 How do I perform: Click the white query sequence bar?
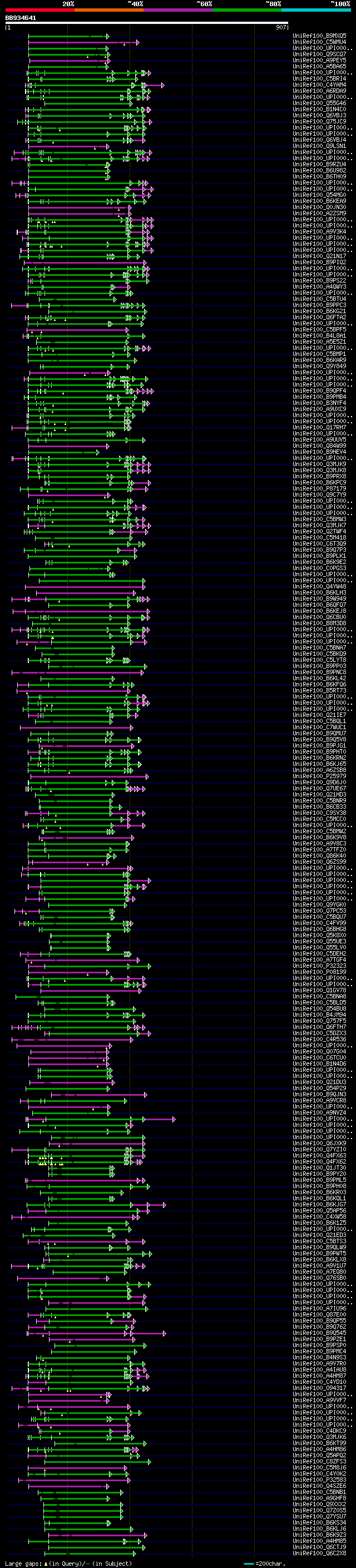[147, 23]
